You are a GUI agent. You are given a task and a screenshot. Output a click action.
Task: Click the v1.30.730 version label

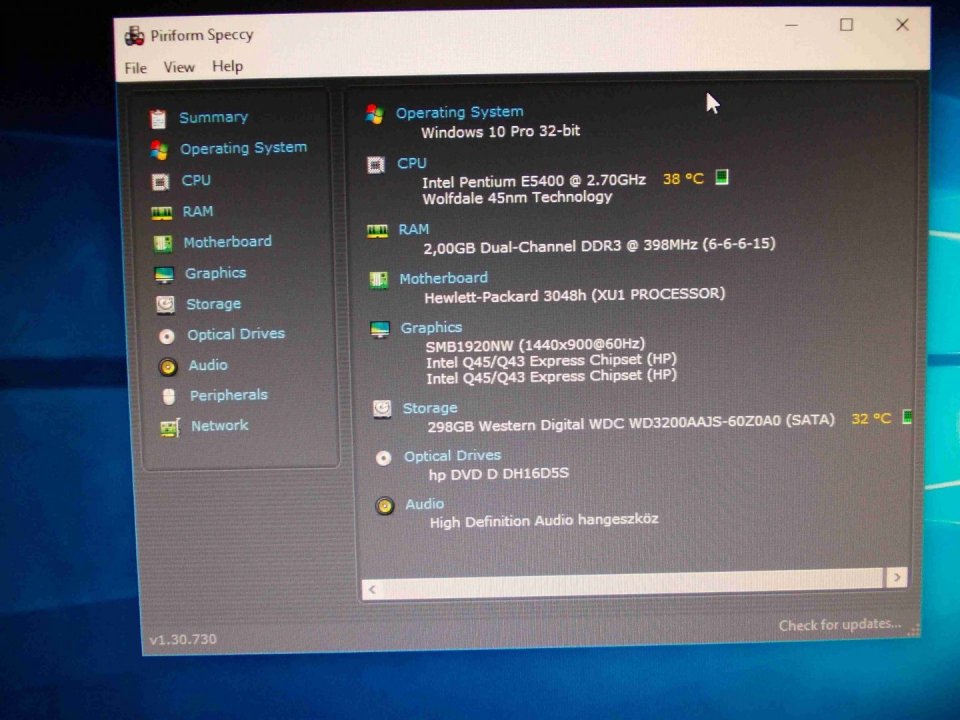click(183, 639)
